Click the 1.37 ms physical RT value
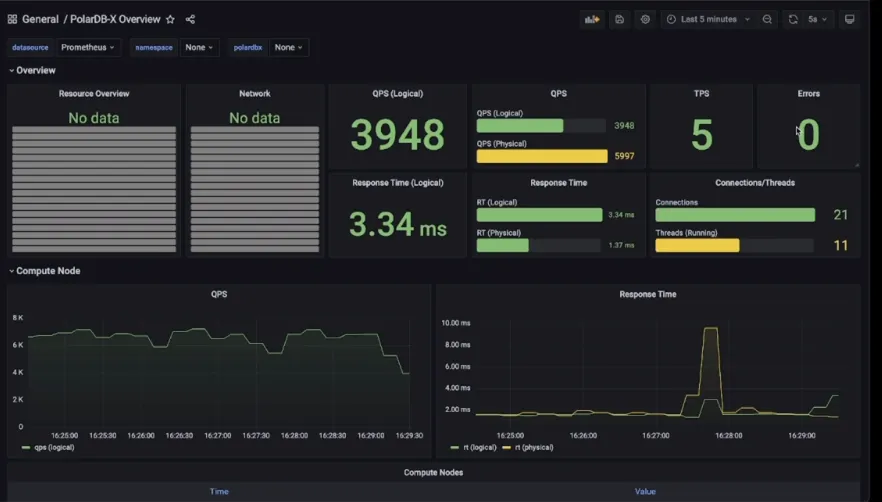Viewport: 882px width, 502px height. pos(621,245)
